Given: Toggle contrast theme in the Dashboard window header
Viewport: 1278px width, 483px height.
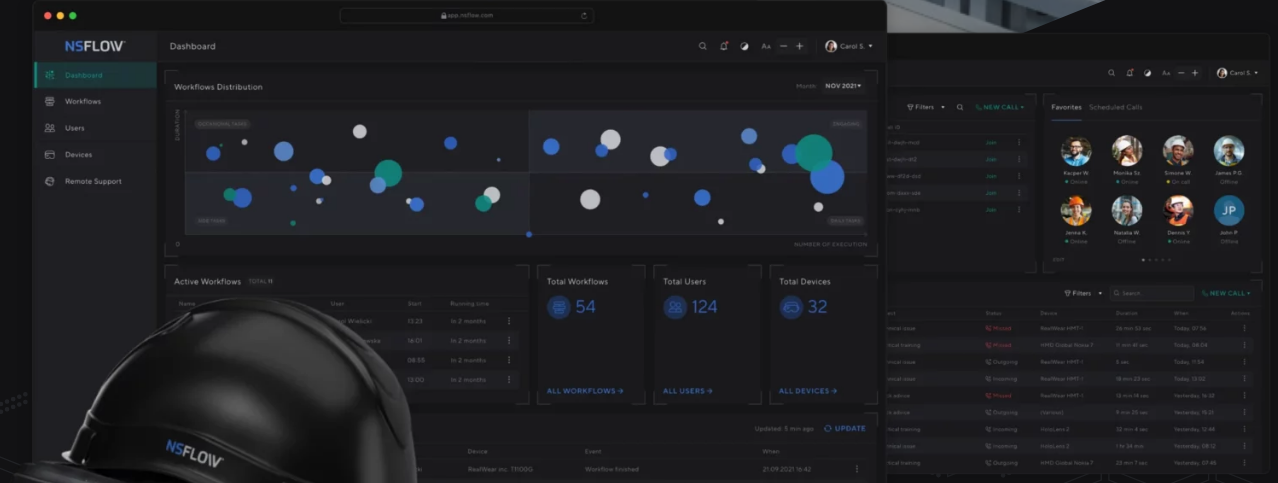Looking at the screenshot, I should [744, 46].
